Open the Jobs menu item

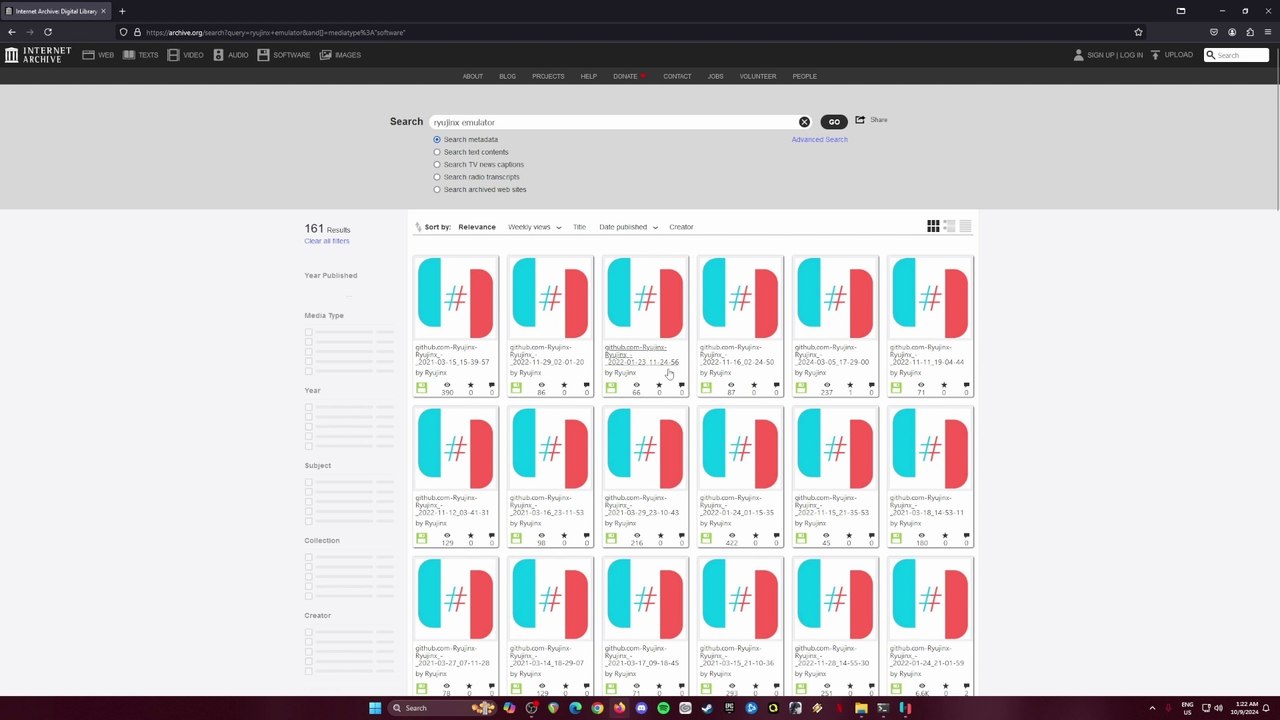point(715,76)
